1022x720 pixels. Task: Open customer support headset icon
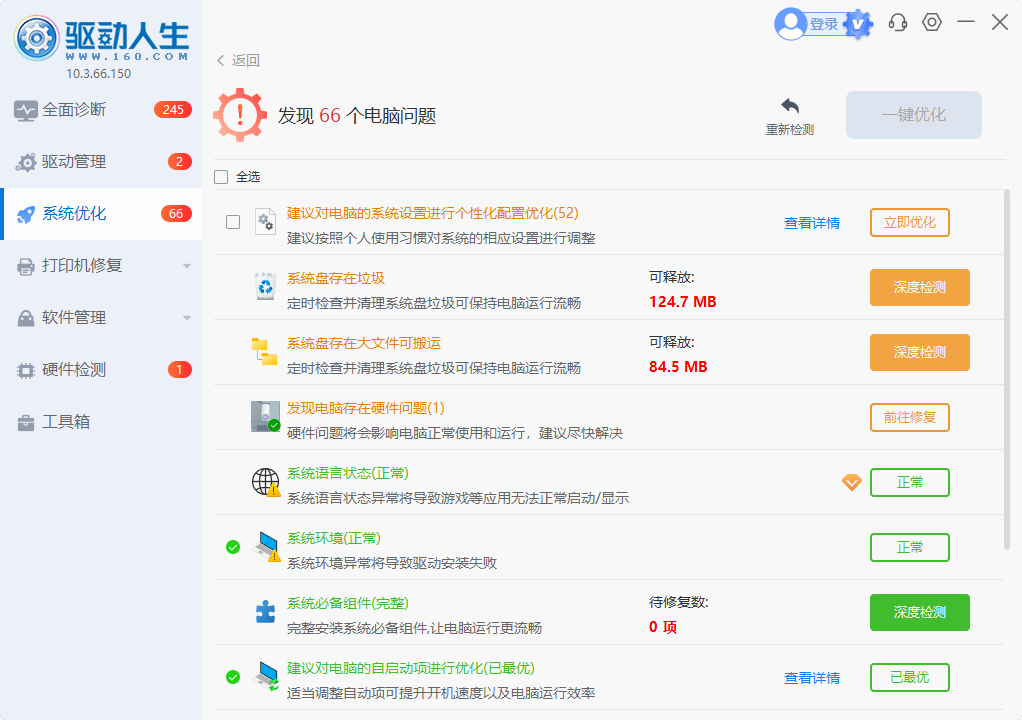coord(898,23)
